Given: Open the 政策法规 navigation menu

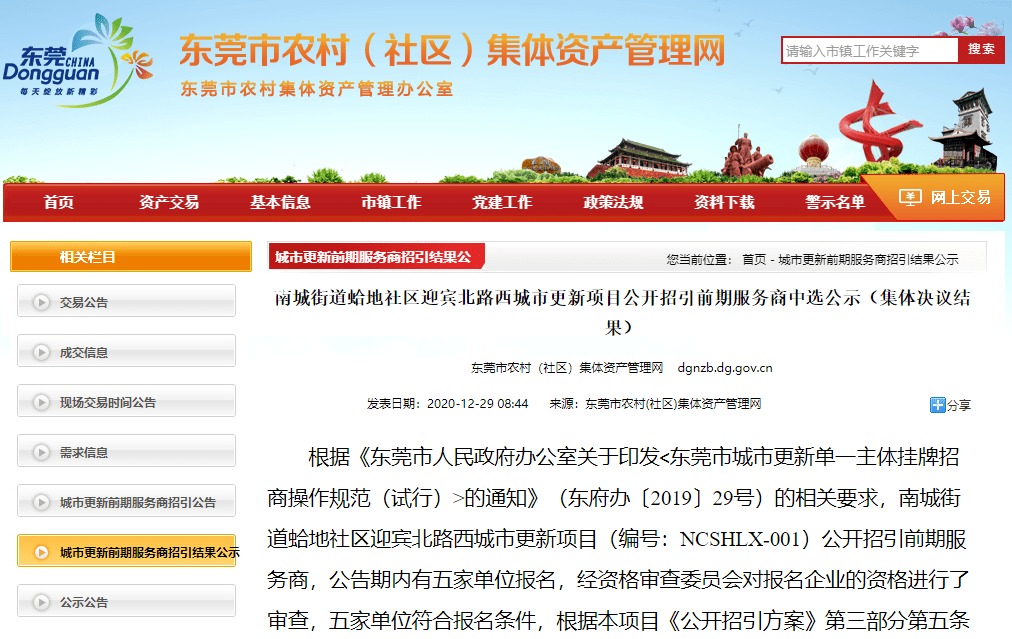Looking at the screenshot, I should [x=613, y=203].
